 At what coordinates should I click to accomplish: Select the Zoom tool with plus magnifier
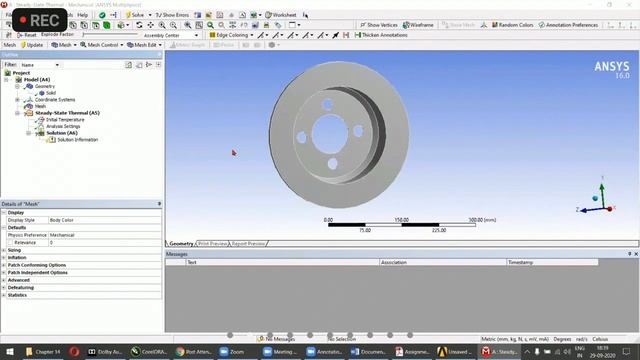click(x=162, y=25)
